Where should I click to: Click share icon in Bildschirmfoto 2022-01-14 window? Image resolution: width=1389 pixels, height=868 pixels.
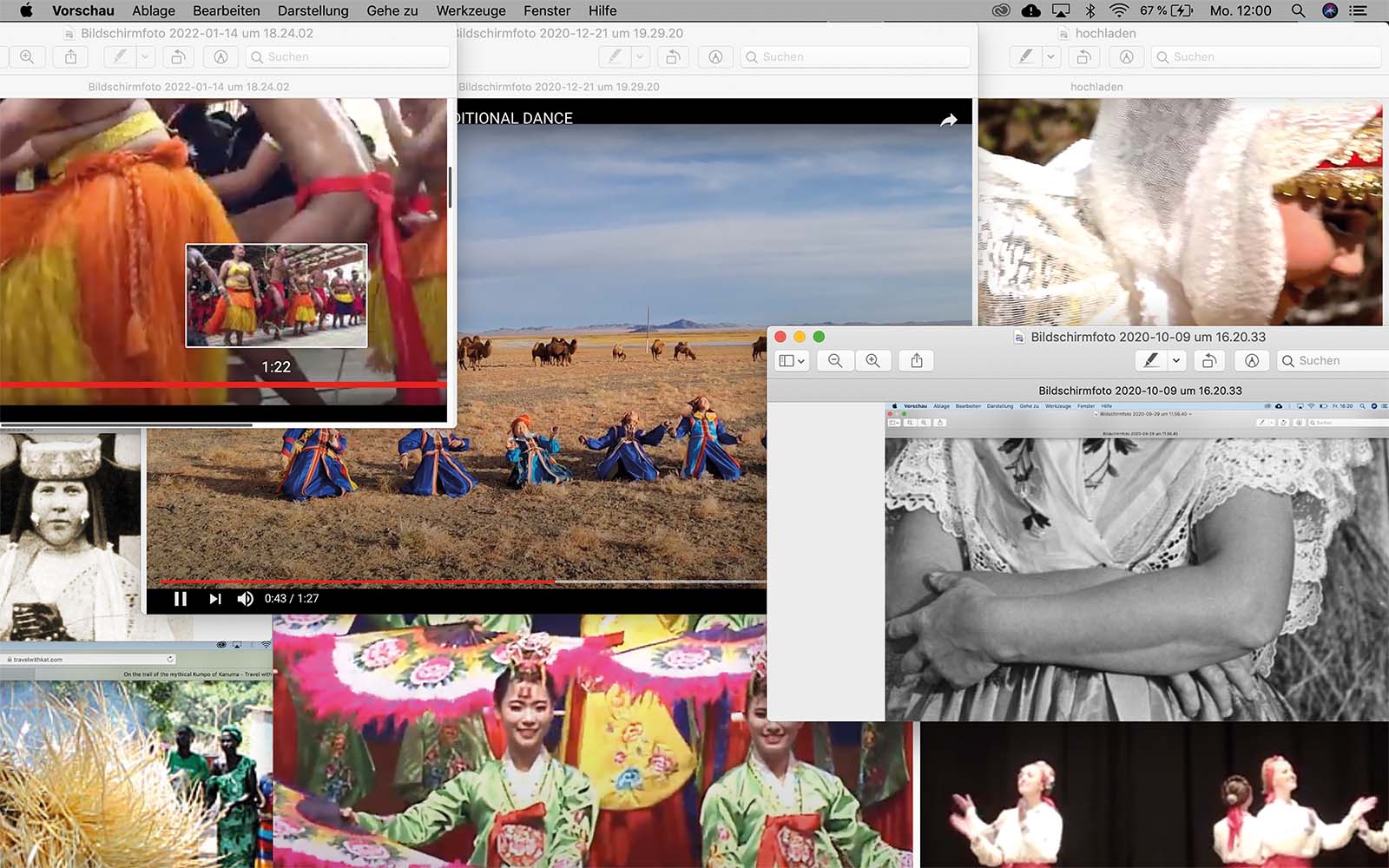coord(71,57)
